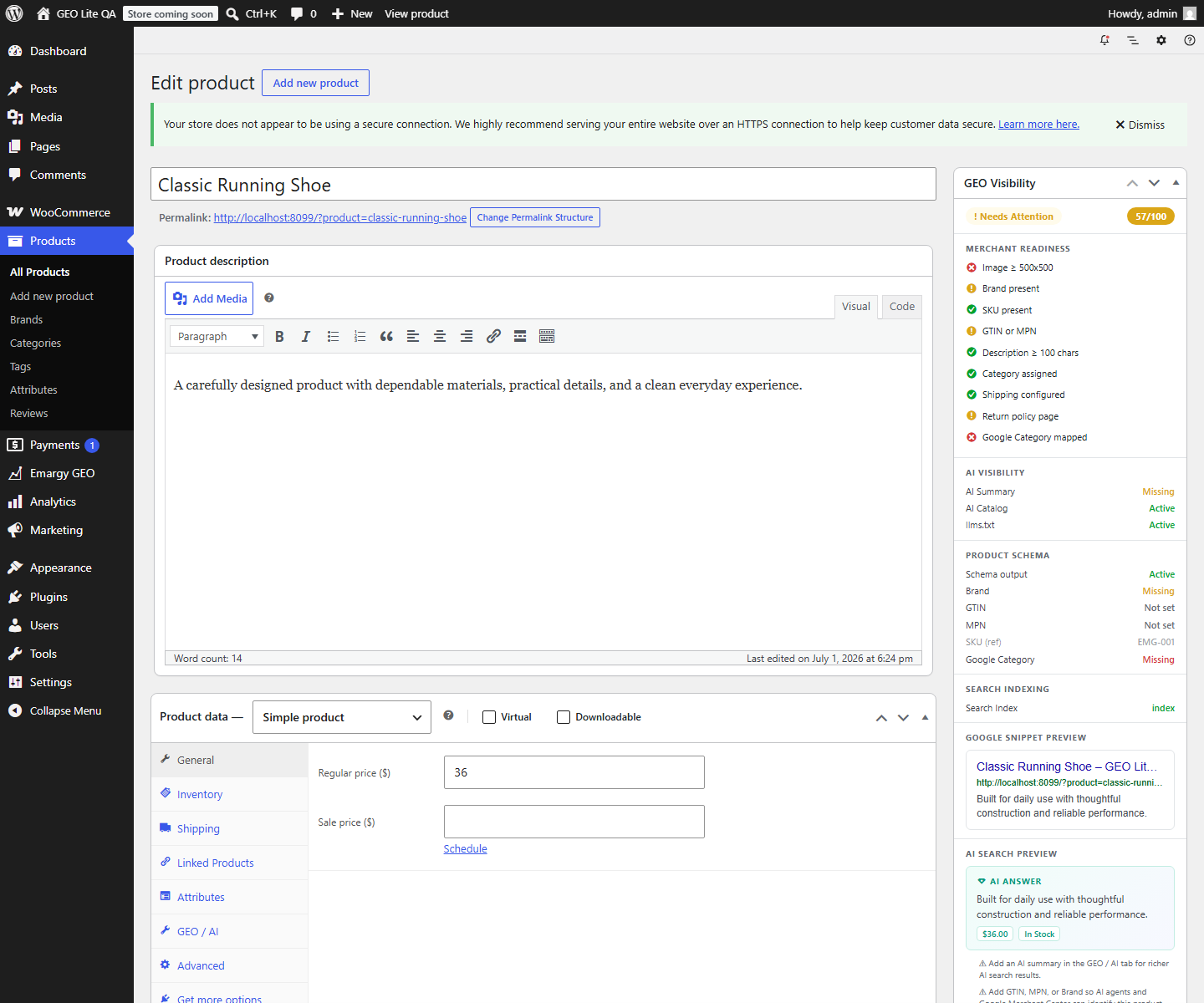1204x1003 pixels.
Task: Click View product in admin bar
Action: [416, 13]
